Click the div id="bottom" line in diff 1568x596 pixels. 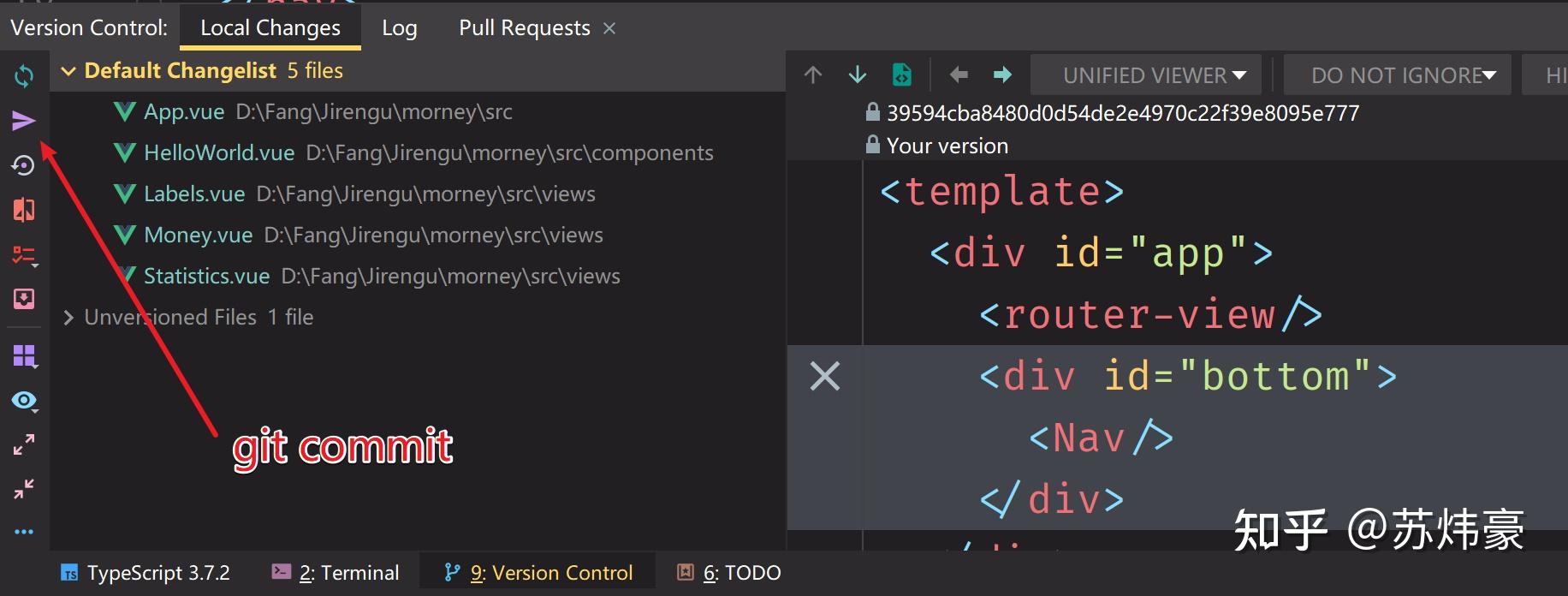coord(1188,376)
